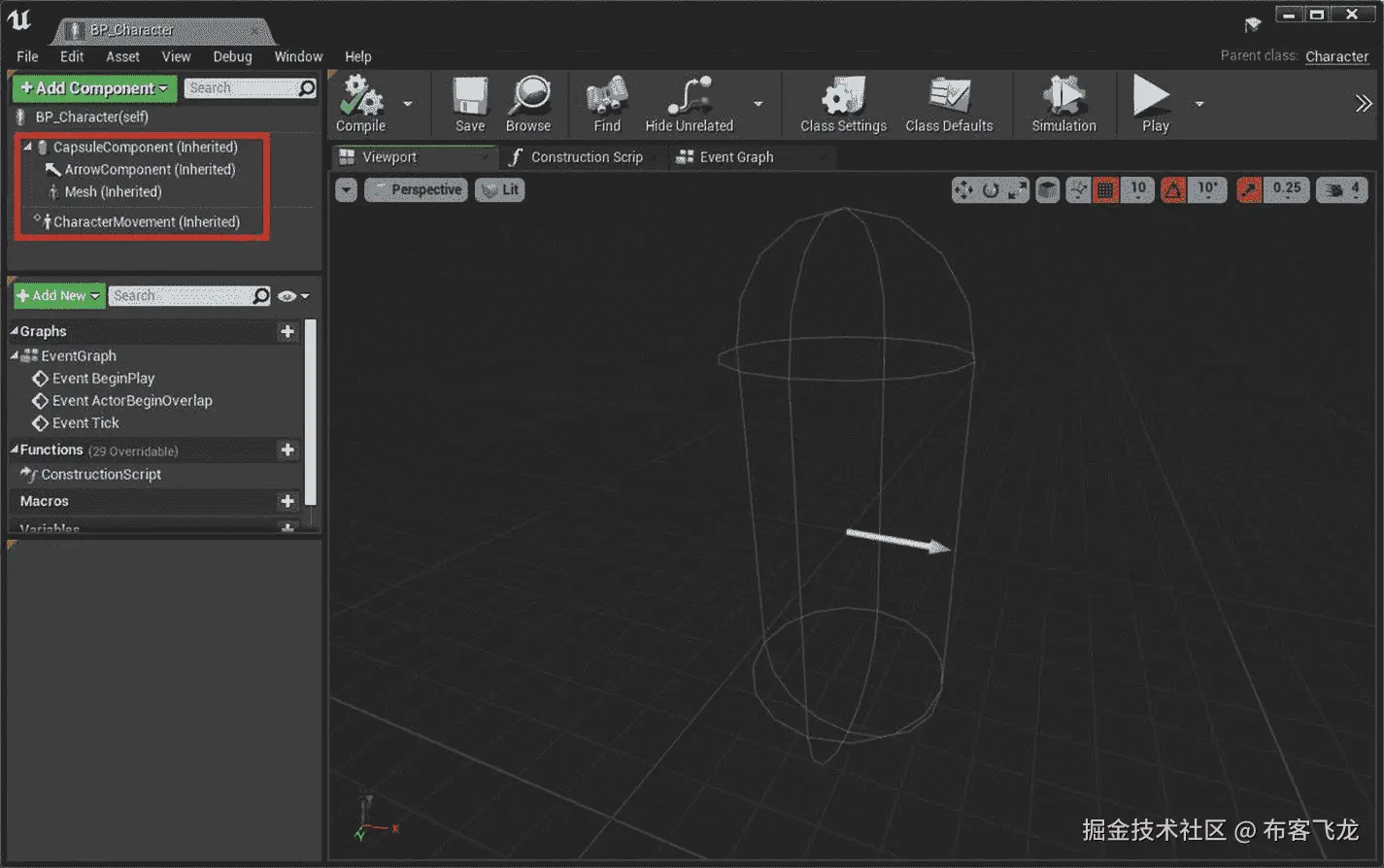
Task: Select the scale gizmo mode icon
Action: pyautogui.click(x=1017, y=190)
